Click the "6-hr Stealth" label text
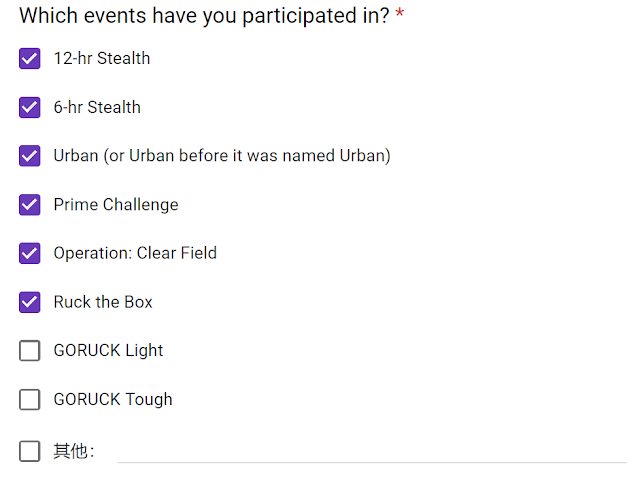Image resolution: width=640 pixels, height=479 pixels. 97,107
